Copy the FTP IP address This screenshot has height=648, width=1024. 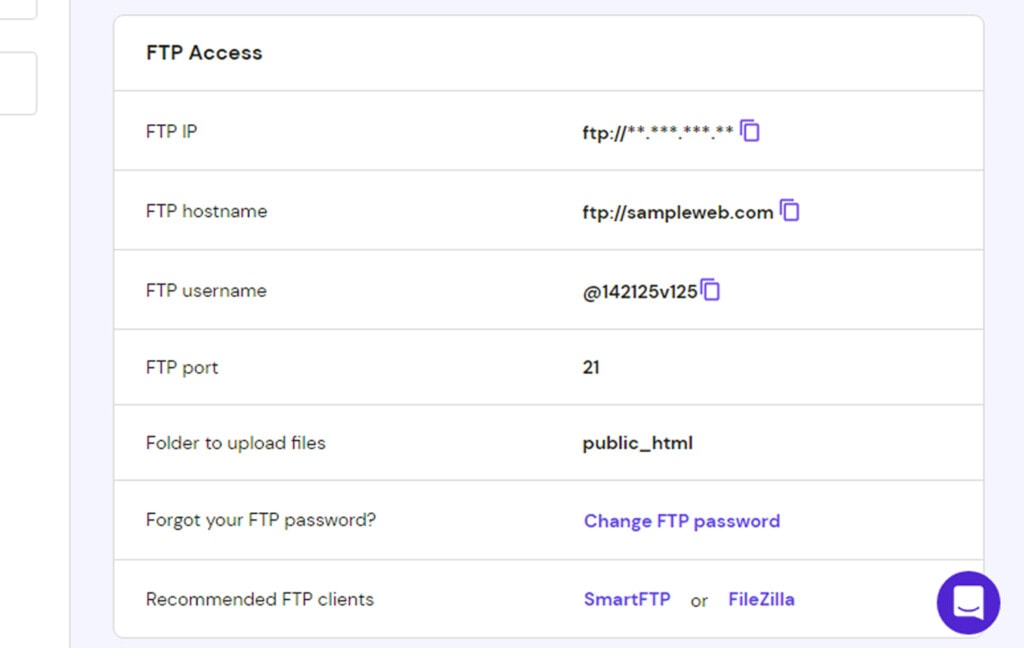[x=750, y=131]
